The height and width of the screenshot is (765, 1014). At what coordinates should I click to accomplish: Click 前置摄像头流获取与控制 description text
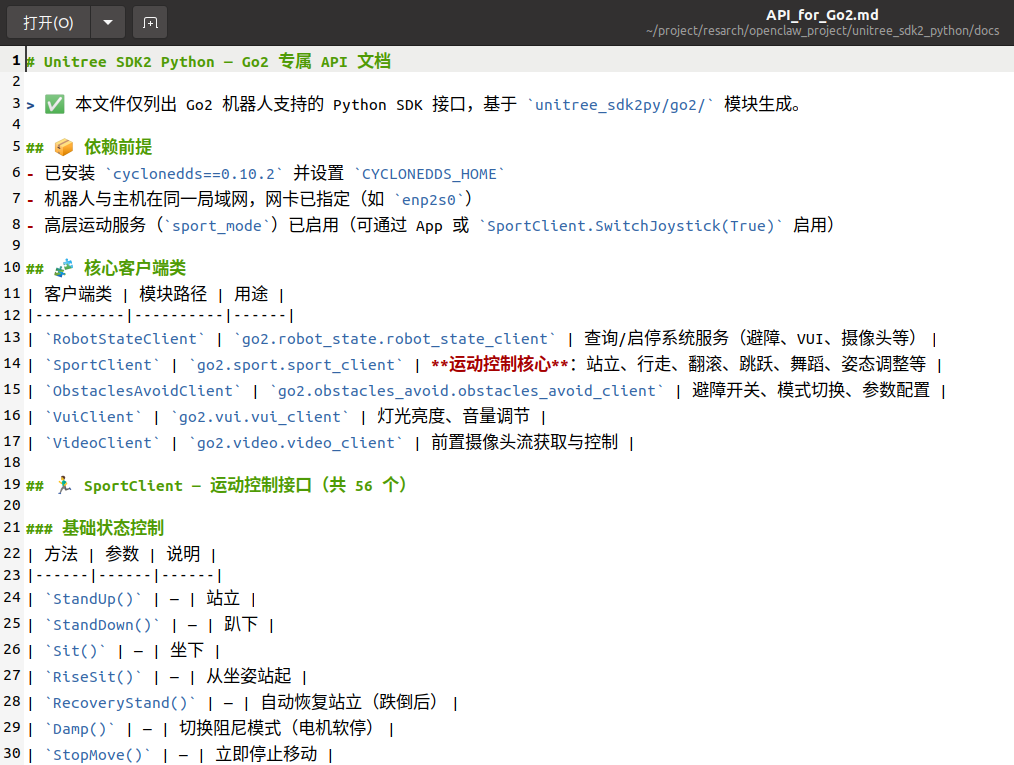coord(524,442)
